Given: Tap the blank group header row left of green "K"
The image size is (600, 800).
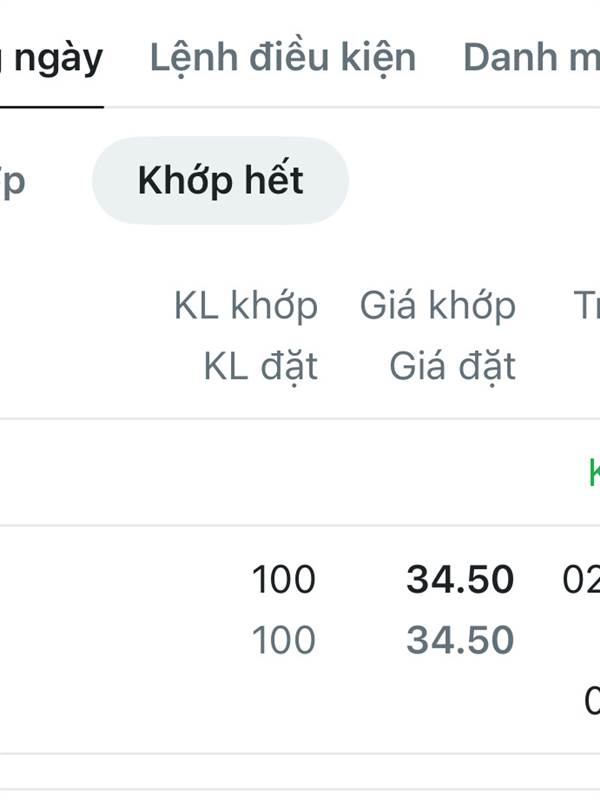Looking at the screenshot, I should click(x=250, y=472).
